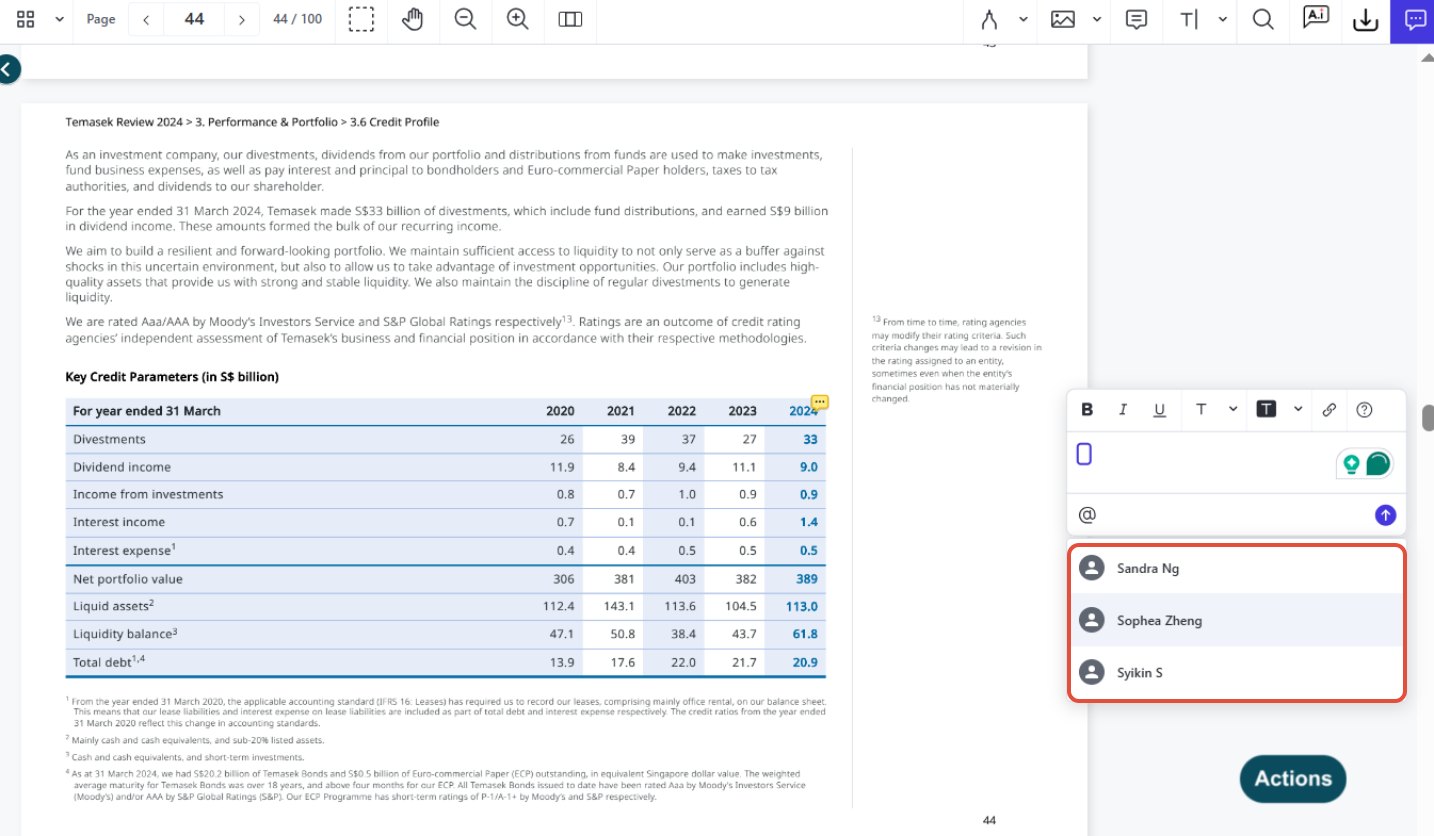The width and height of the screenshot is (1434, 836).
Task: Open the AI chat assistant
Action: click(x=1316, y=17)
